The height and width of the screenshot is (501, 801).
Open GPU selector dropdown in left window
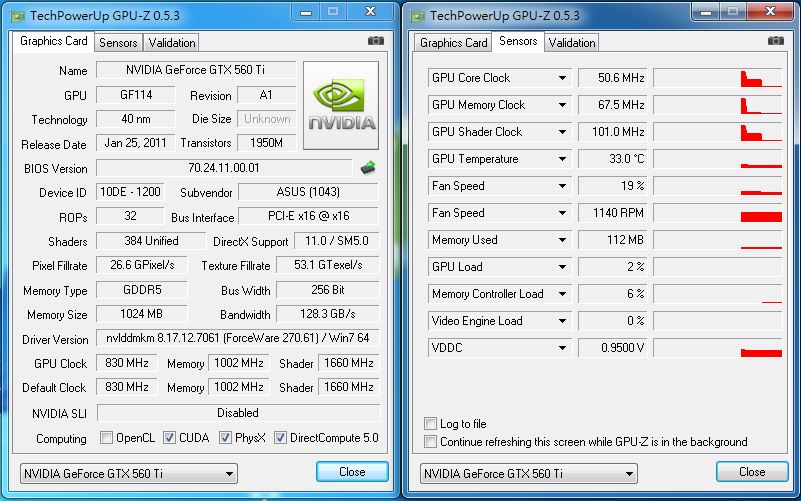(129, 473)
